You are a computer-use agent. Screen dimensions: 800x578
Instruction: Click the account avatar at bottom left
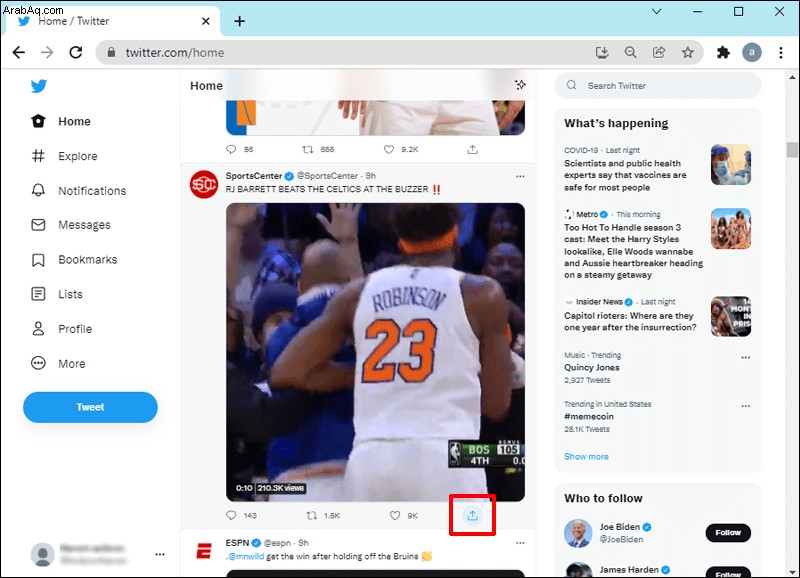pyautogui.click(x=42, y=555)
